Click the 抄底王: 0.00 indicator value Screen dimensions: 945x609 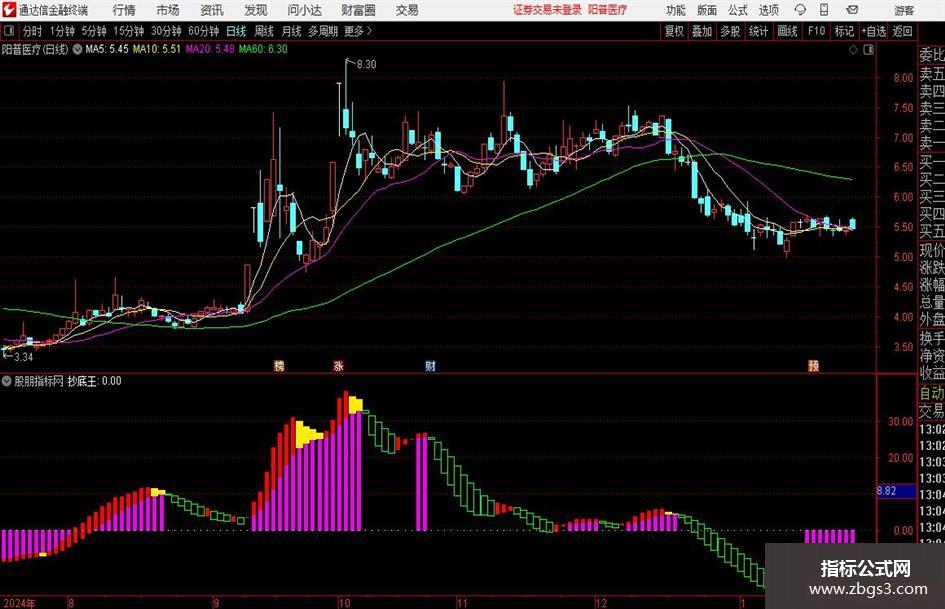[x=94, y=381]
